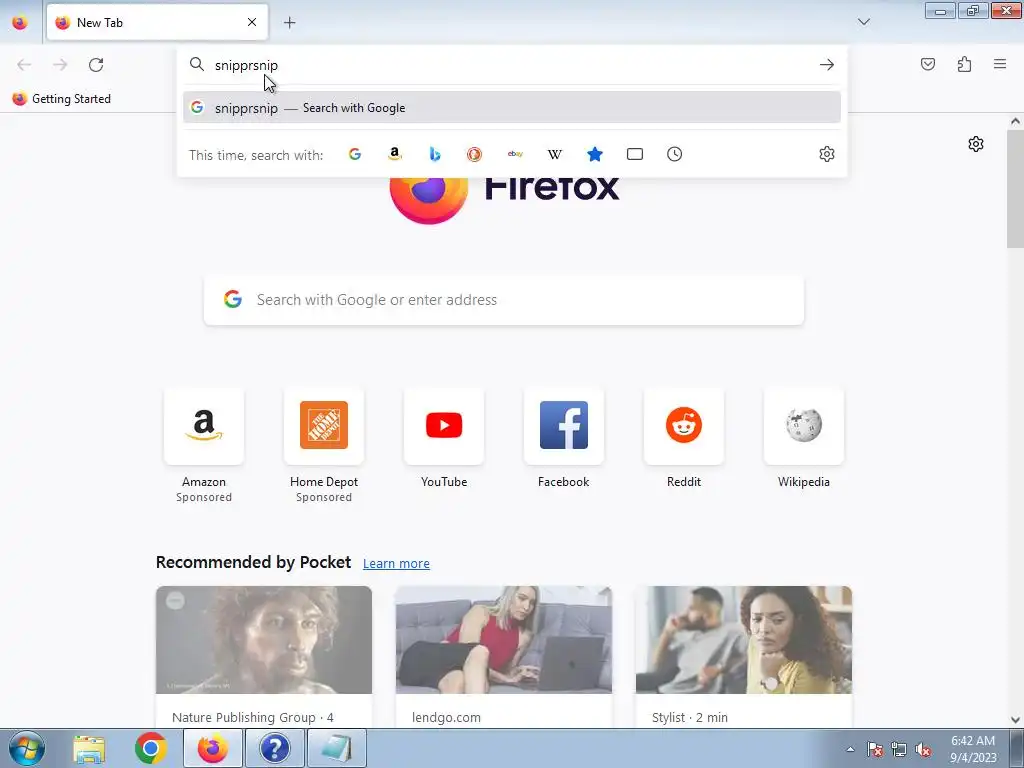Click the page vertical scrollbar thumb

(1015, 189)
